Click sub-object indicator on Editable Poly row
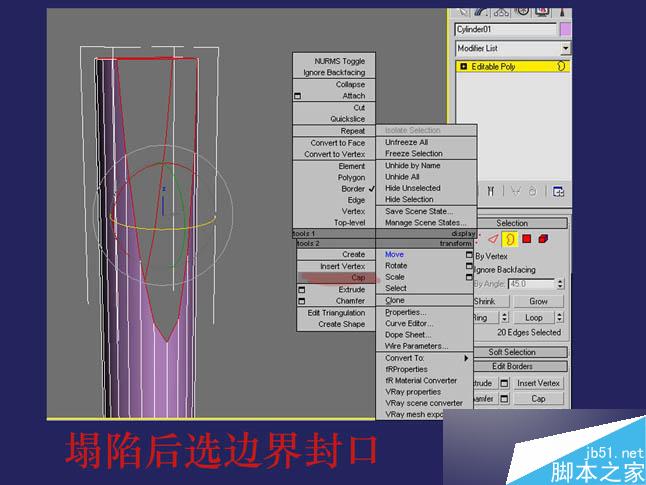The width and height of the screenshot is (646, 485). pos(561,66)
